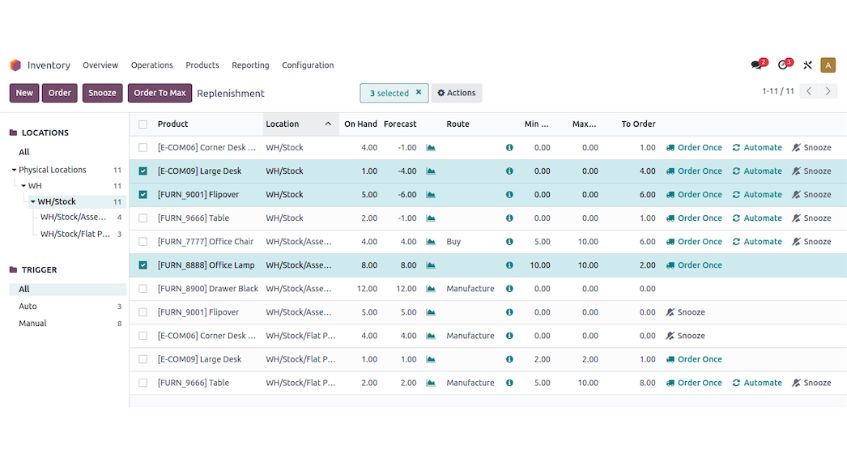Click the Inventory app logo icon

point(15,65)
